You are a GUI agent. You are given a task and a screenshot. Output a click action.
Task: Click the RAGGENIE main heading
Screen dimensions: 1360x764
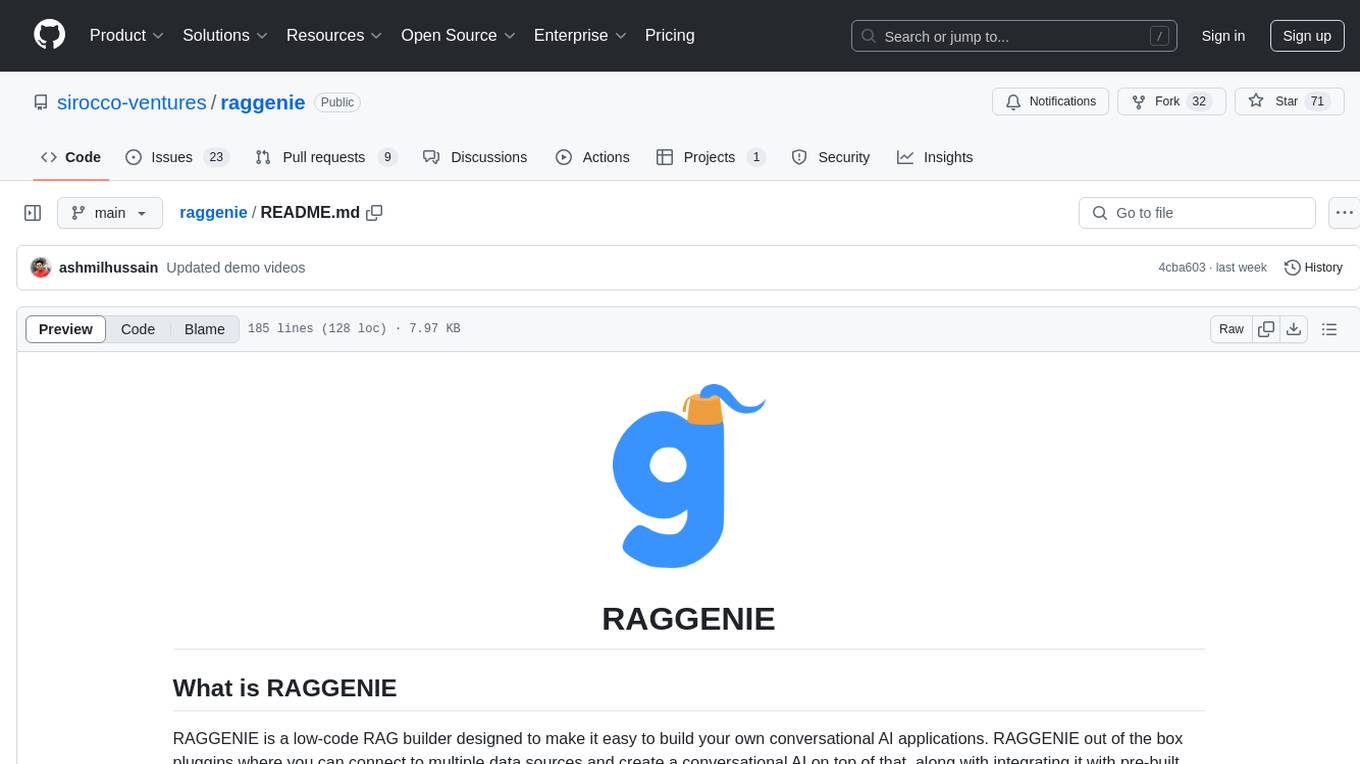point(689,619)
